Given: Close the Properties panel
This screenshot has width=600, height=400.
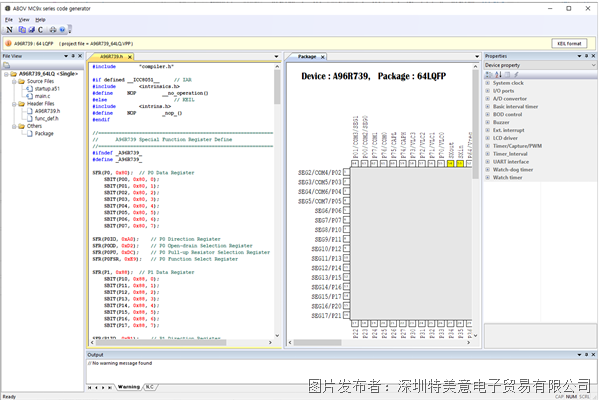Looking at the screenshot, I should pyautogui.click(x=593, y=56).
